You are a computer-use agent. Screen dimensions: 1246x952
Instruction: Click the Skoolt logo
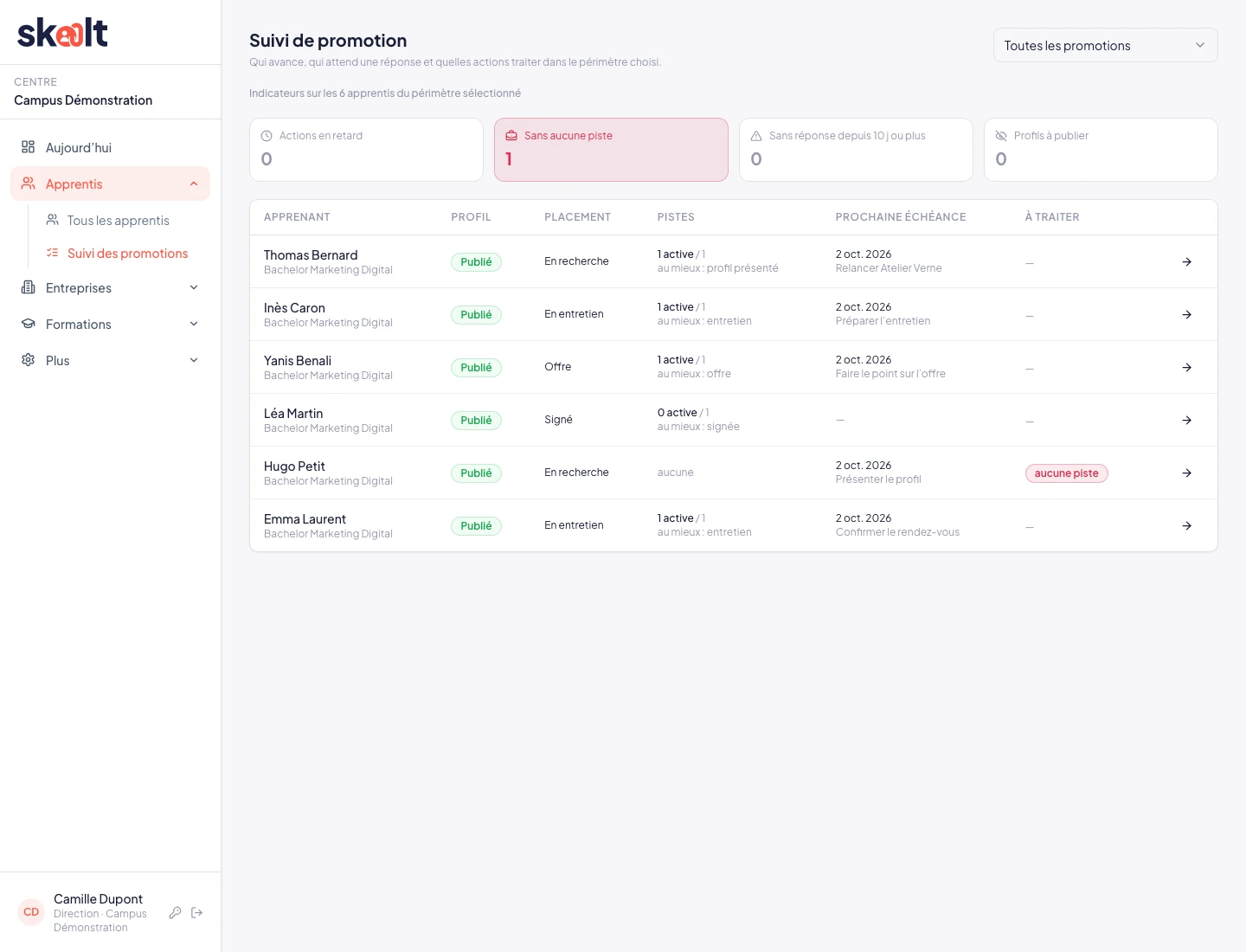tap(62, 33)
